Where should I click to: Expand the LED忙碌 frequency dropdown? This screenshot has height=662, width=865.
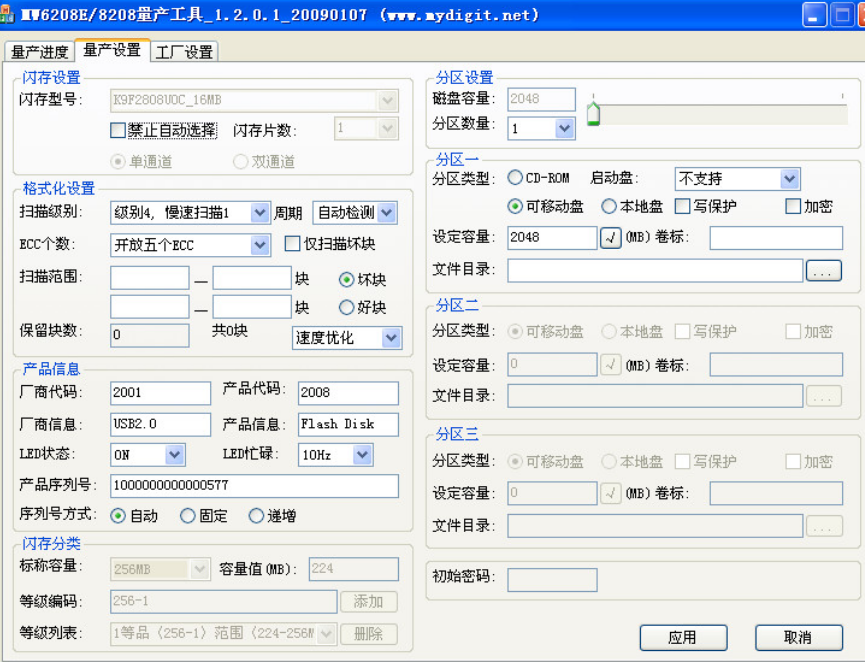(x=362, y=455)
